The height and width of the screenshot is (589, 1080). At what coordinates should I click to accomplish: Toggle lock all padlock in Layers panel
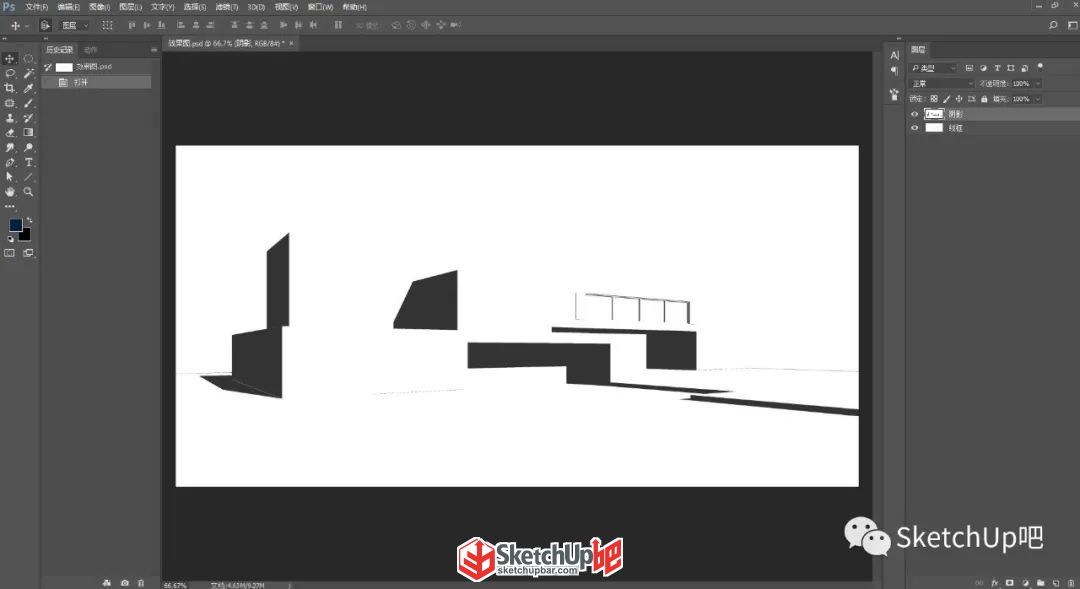(x=984, y=99)
